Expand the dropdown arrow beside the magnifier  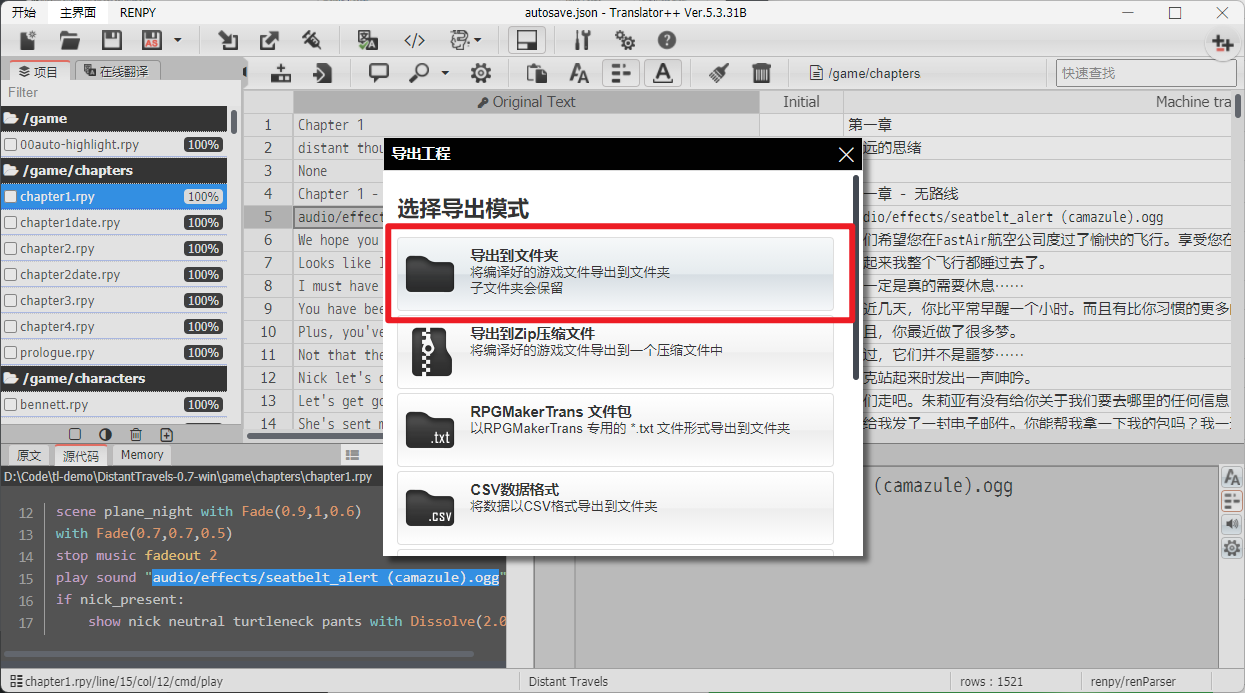pyautogui.click(x=445, y=73)
